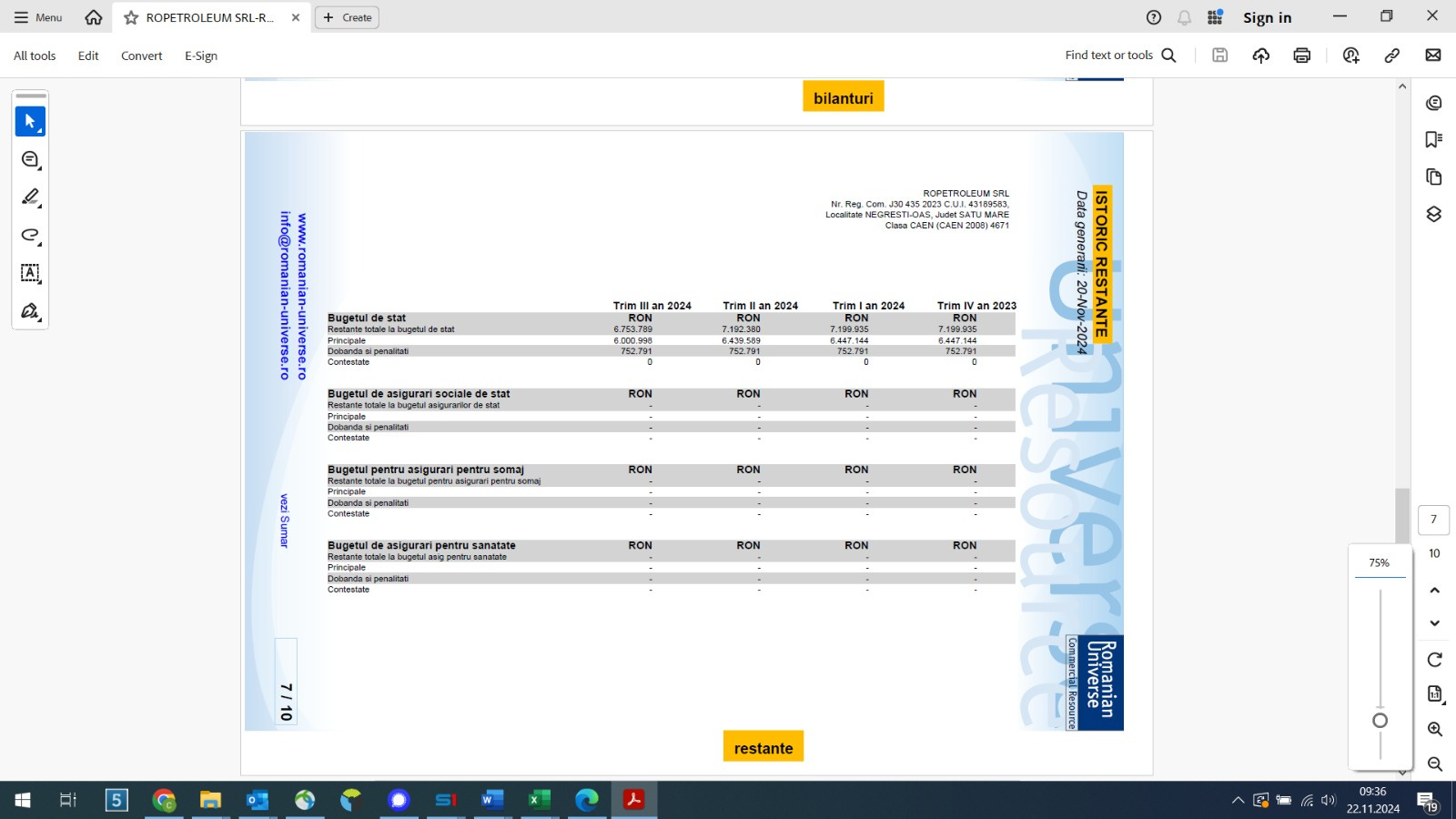
Task: Open All tools panel
Action: point(35,56)
